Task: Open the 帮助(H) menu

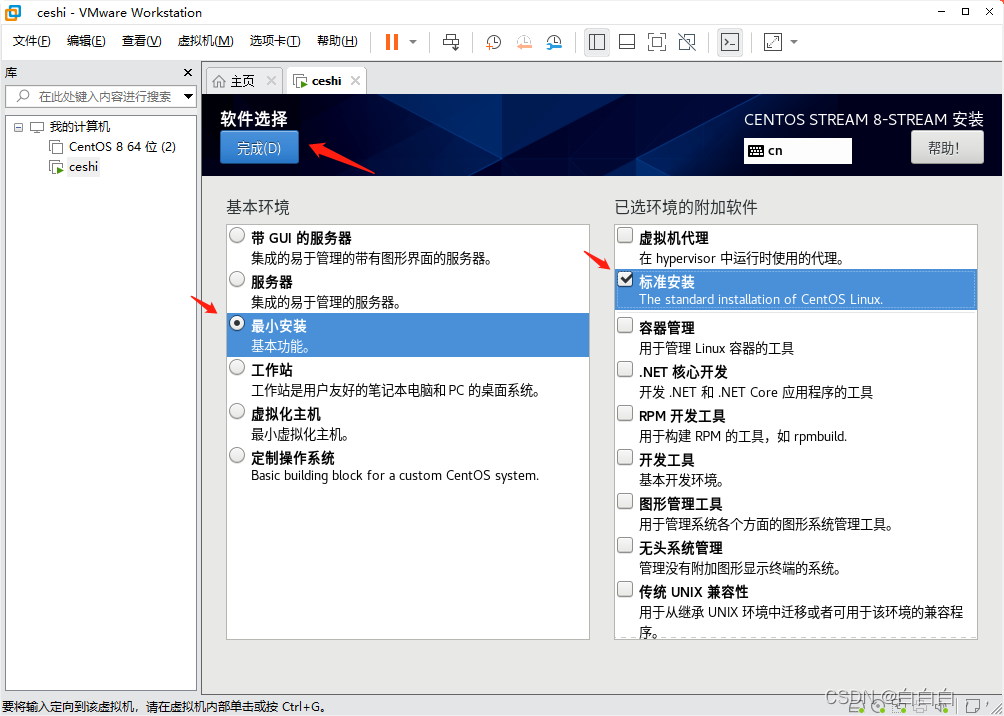Action: [x=337, y=41]
